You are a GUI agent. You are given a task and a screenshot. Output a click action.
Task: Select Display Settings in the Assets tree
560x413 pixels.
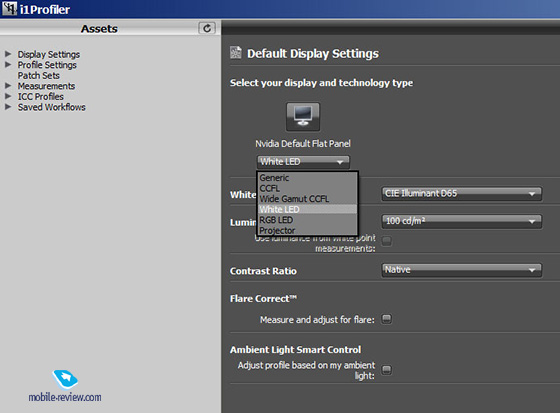(49, 54)
